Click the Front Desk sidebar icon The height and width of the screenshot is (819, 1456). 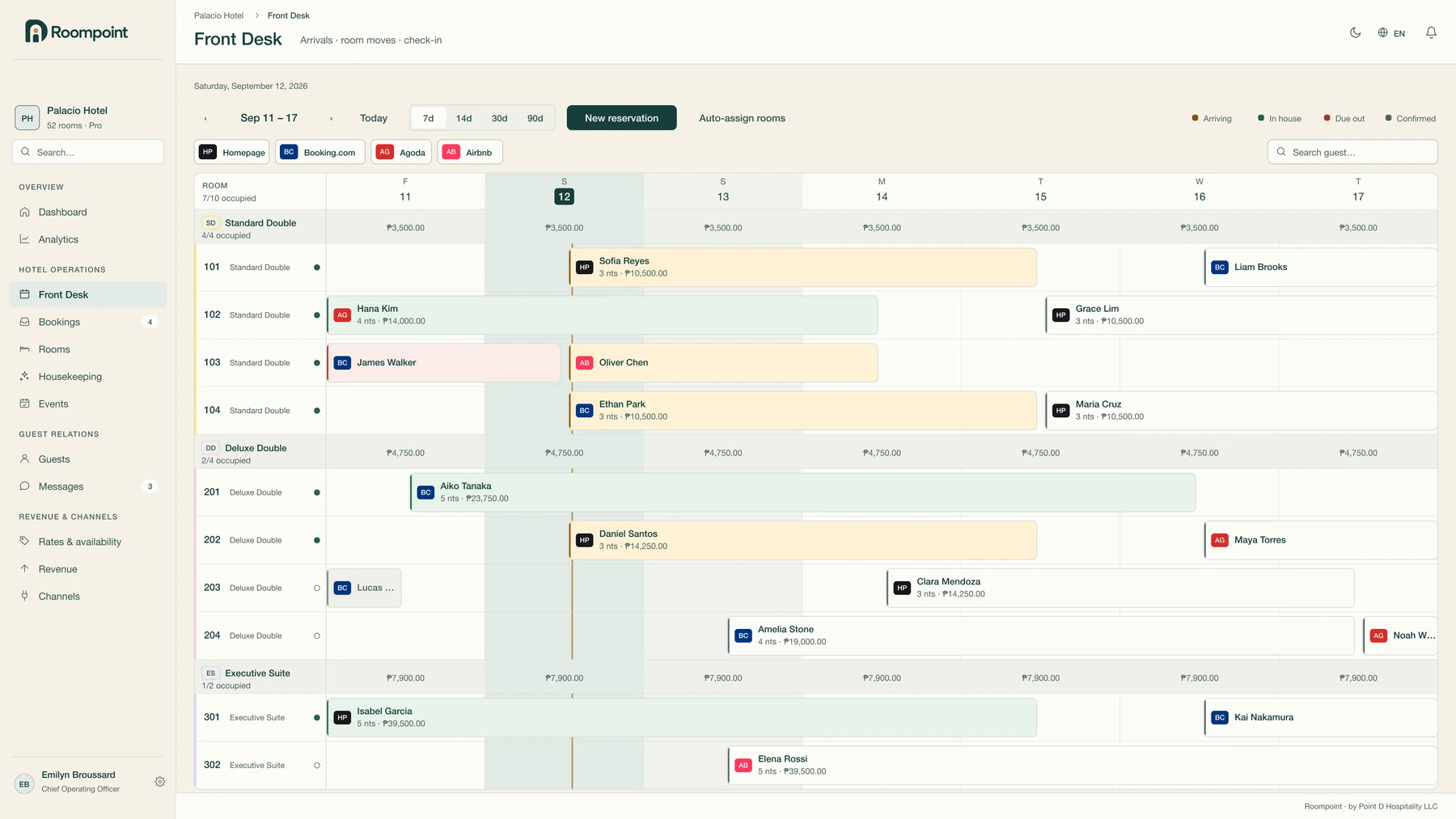[24, 294]
